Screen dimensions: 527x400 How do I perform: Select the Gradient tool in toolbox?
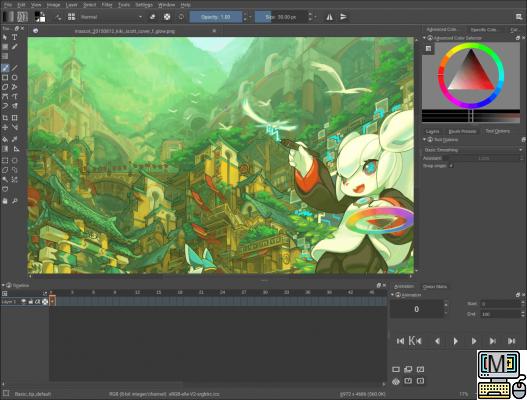pyautogui.click(x=5, y=149)
